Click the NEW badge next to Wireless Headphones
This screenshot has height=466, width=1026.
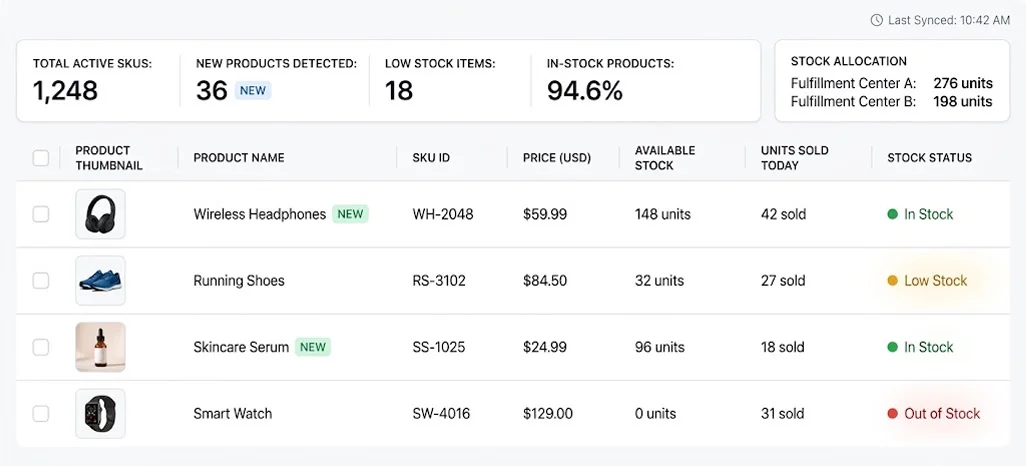pyautogui.click(x=350, y=214)
